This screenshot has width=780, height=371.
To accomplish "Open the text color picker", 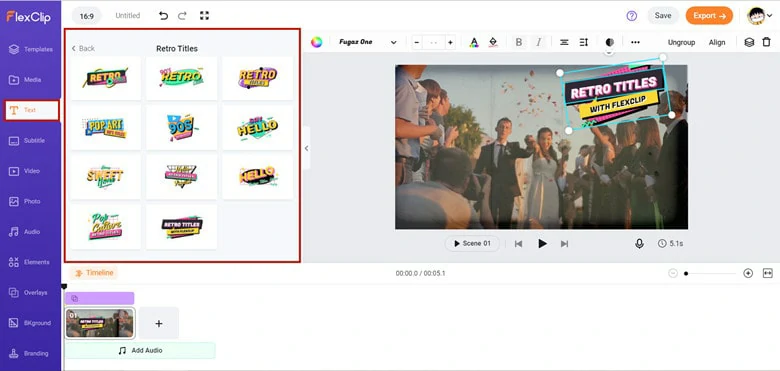I will point(474,42).
